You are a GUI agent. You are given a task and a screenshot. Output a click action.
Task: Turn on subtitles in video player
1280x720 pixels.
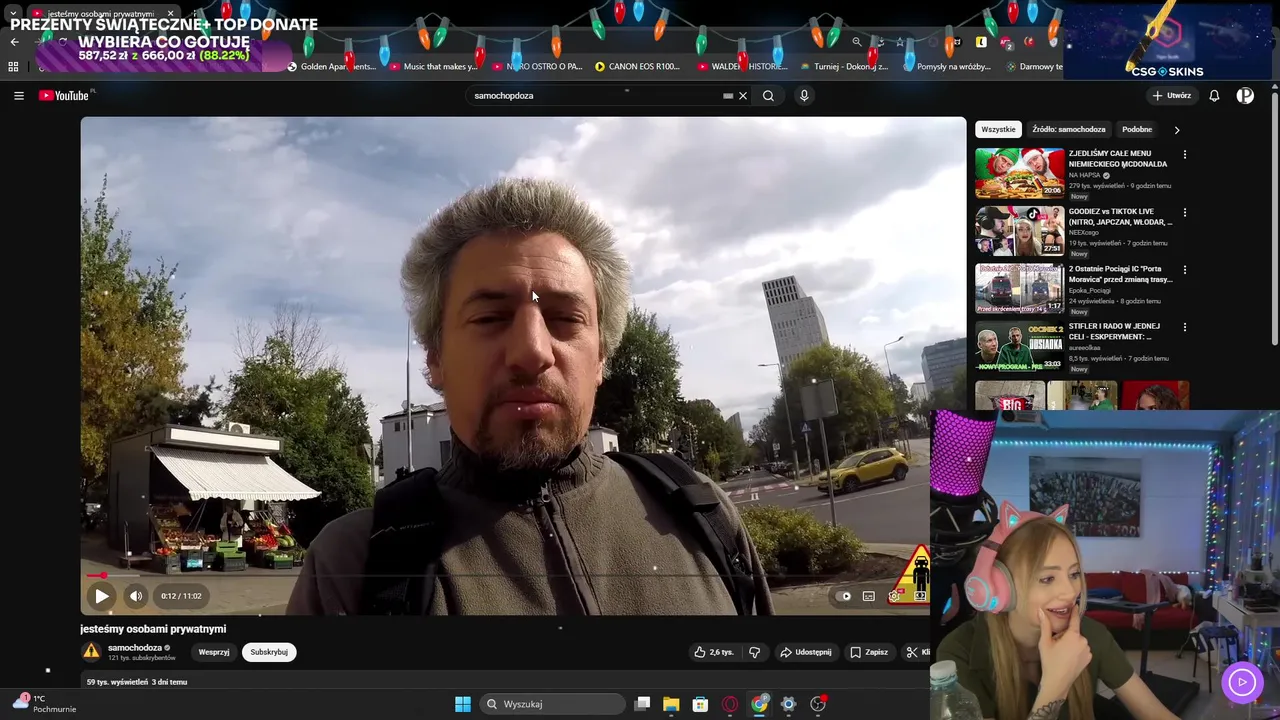click(869, 596)
